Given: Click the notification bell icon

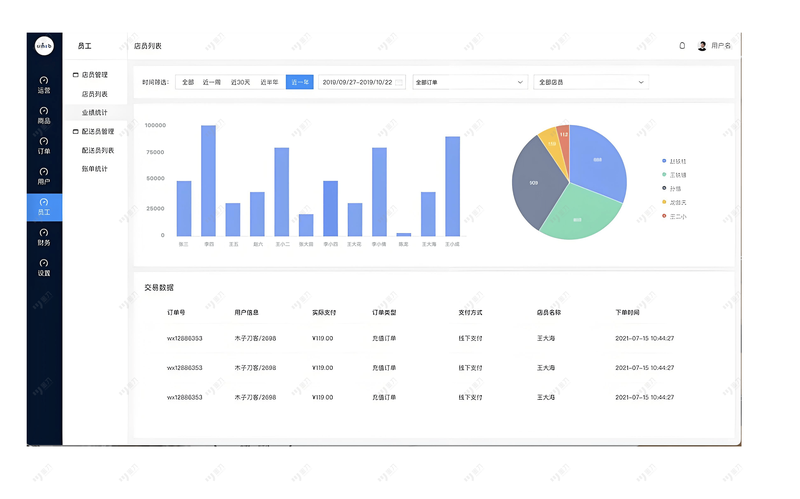Looking at the screenshot, I should [682, 45].
